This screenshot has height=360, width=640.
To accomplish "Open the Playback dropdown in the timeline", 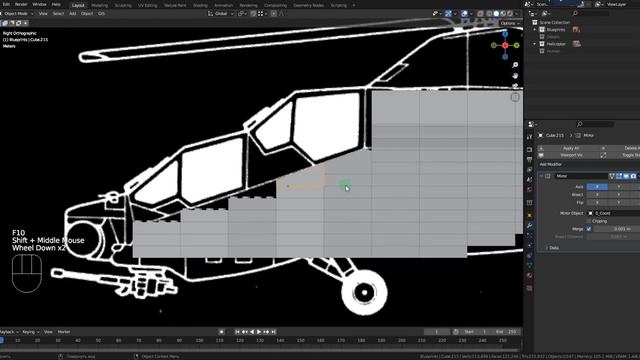I will pos(9,332).
